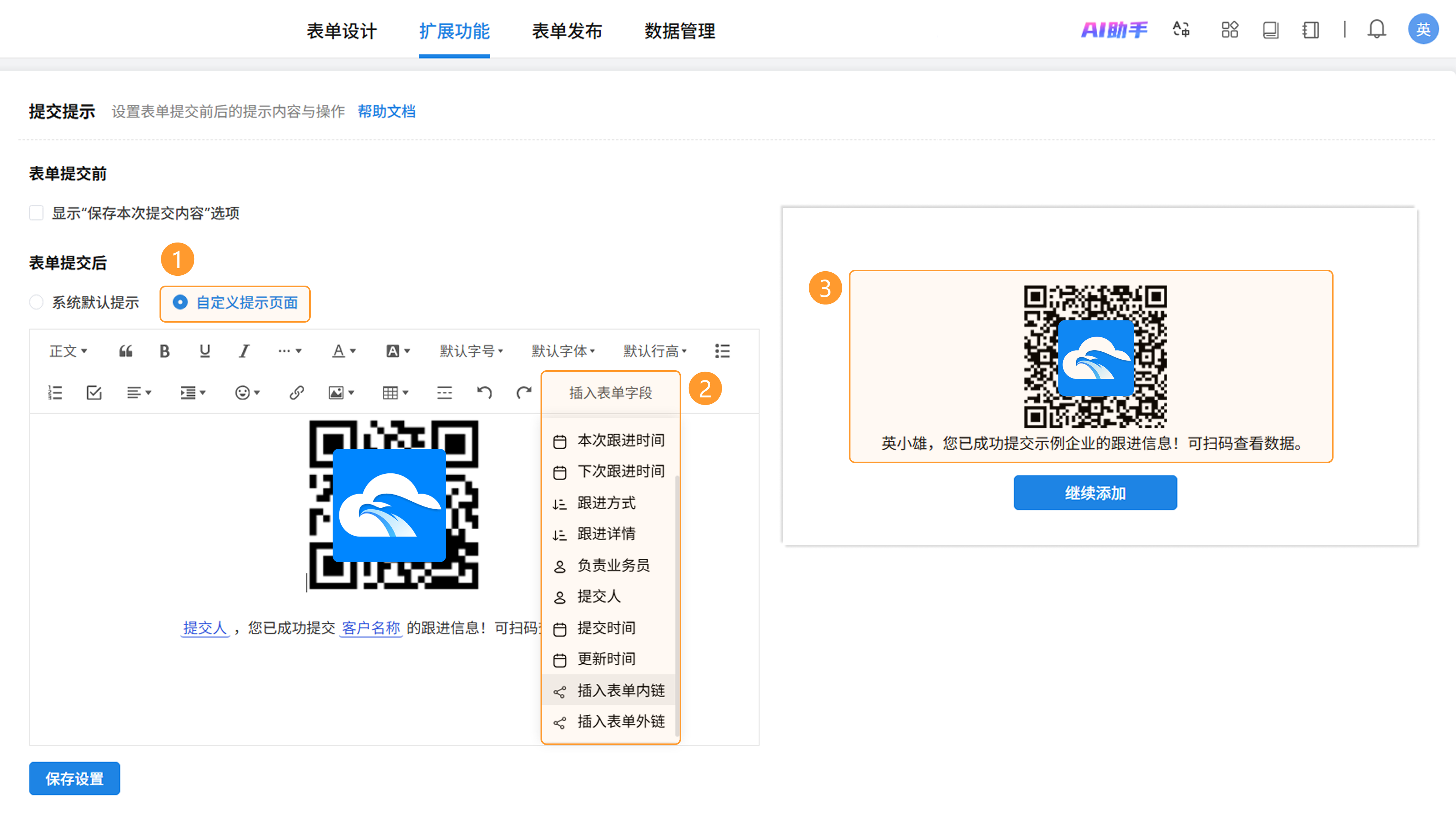Apply italic formatting
The width and height of the screenshot is (1456, 816).
coord(243,351)
